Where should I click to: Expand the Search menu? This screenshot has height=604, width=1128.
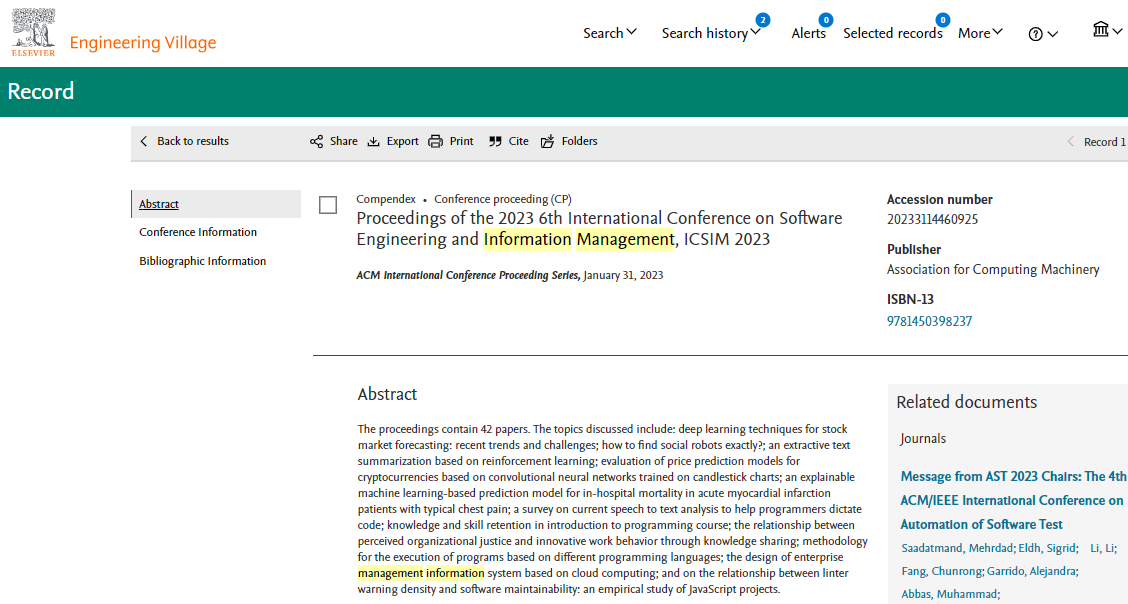pos(609,33)
